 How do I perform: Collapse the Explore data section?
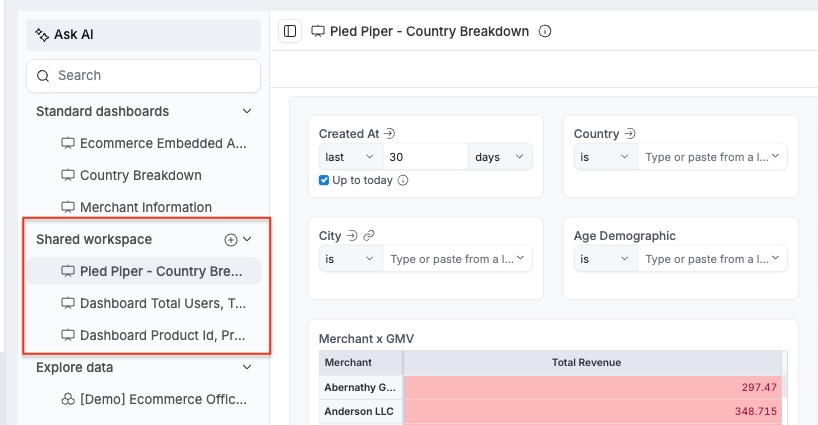(247, 367)
